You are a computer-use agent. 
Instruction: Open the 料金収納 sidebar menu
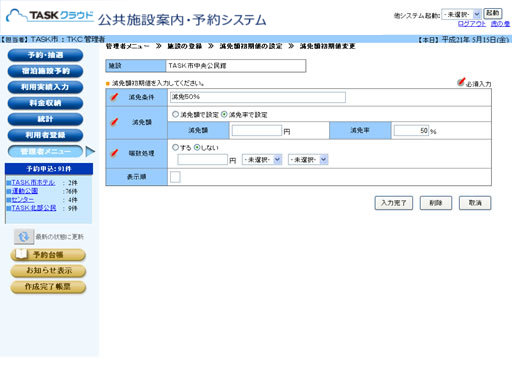coord(45,103)
